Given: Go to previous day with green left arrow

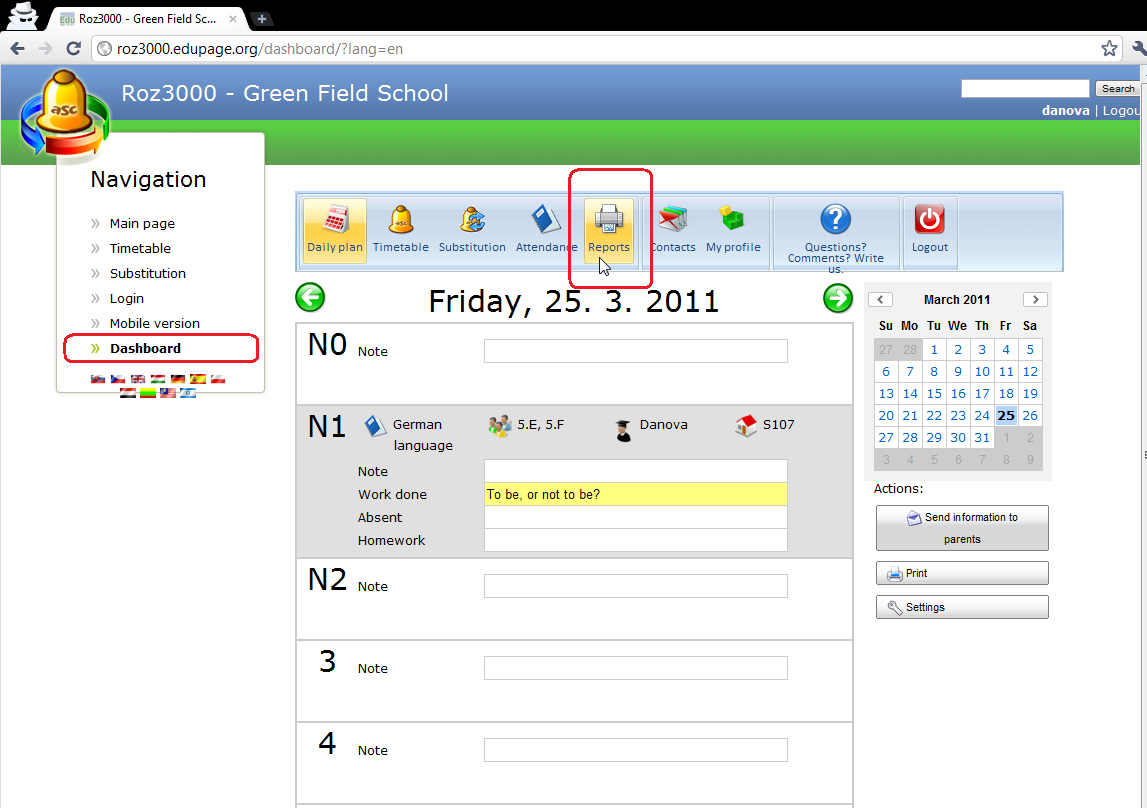Looking at the screenshot, I should pos(310,298).
